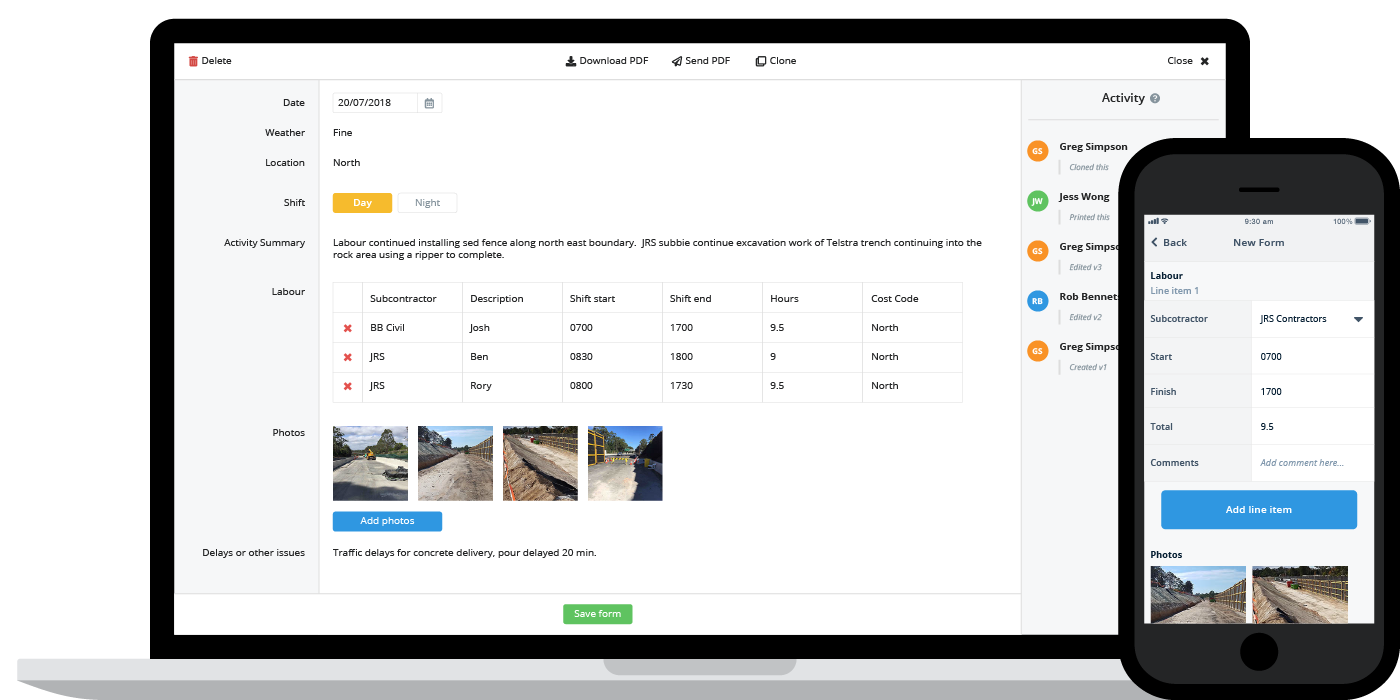Viewport: 1400px width, 700px height.
Task: Tap the first photo on the phone
Action: 1198,595
